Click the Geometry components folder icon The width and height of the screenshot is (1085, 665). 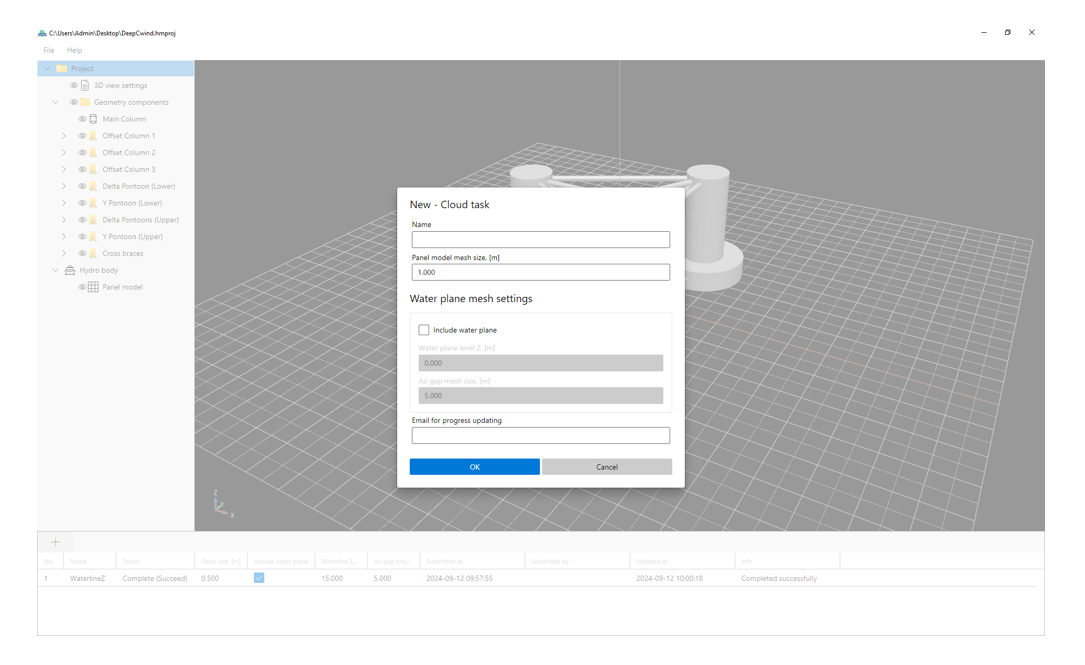point(85,102)
